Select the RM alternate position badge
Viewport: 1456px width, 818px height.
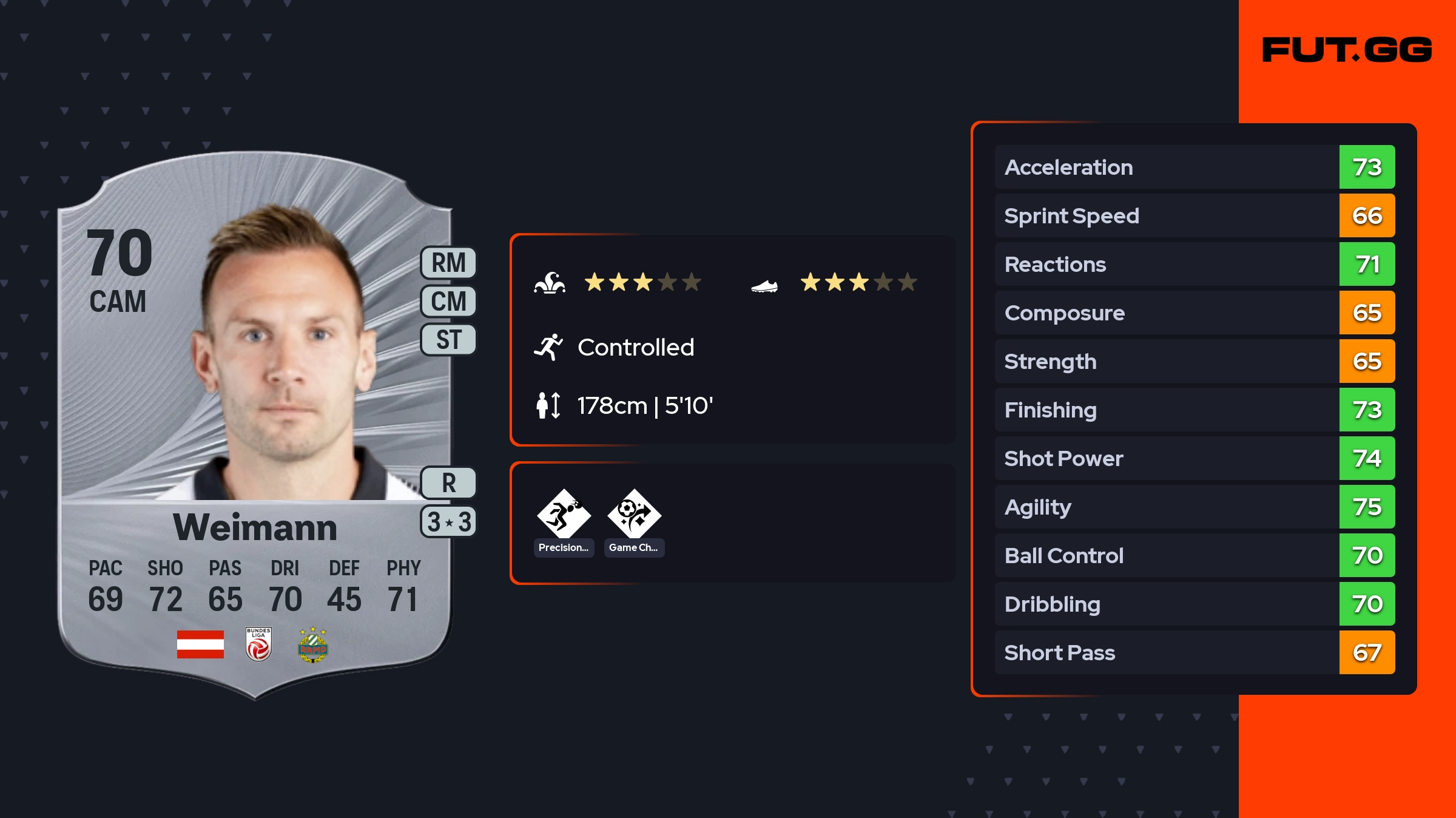(448, 263)
